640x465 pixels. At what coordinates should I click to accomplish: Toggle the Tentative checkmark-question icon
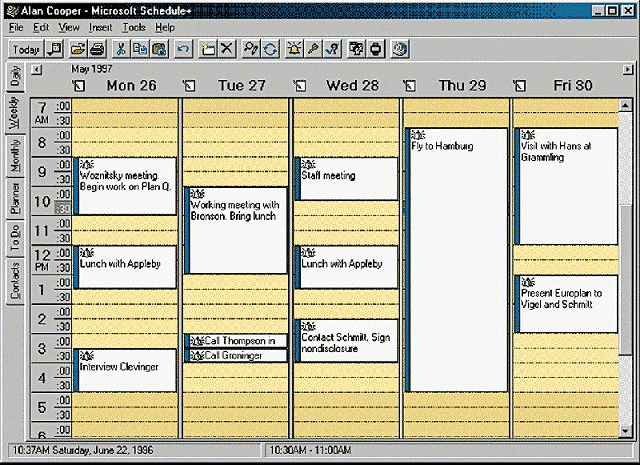click(333, 48)
